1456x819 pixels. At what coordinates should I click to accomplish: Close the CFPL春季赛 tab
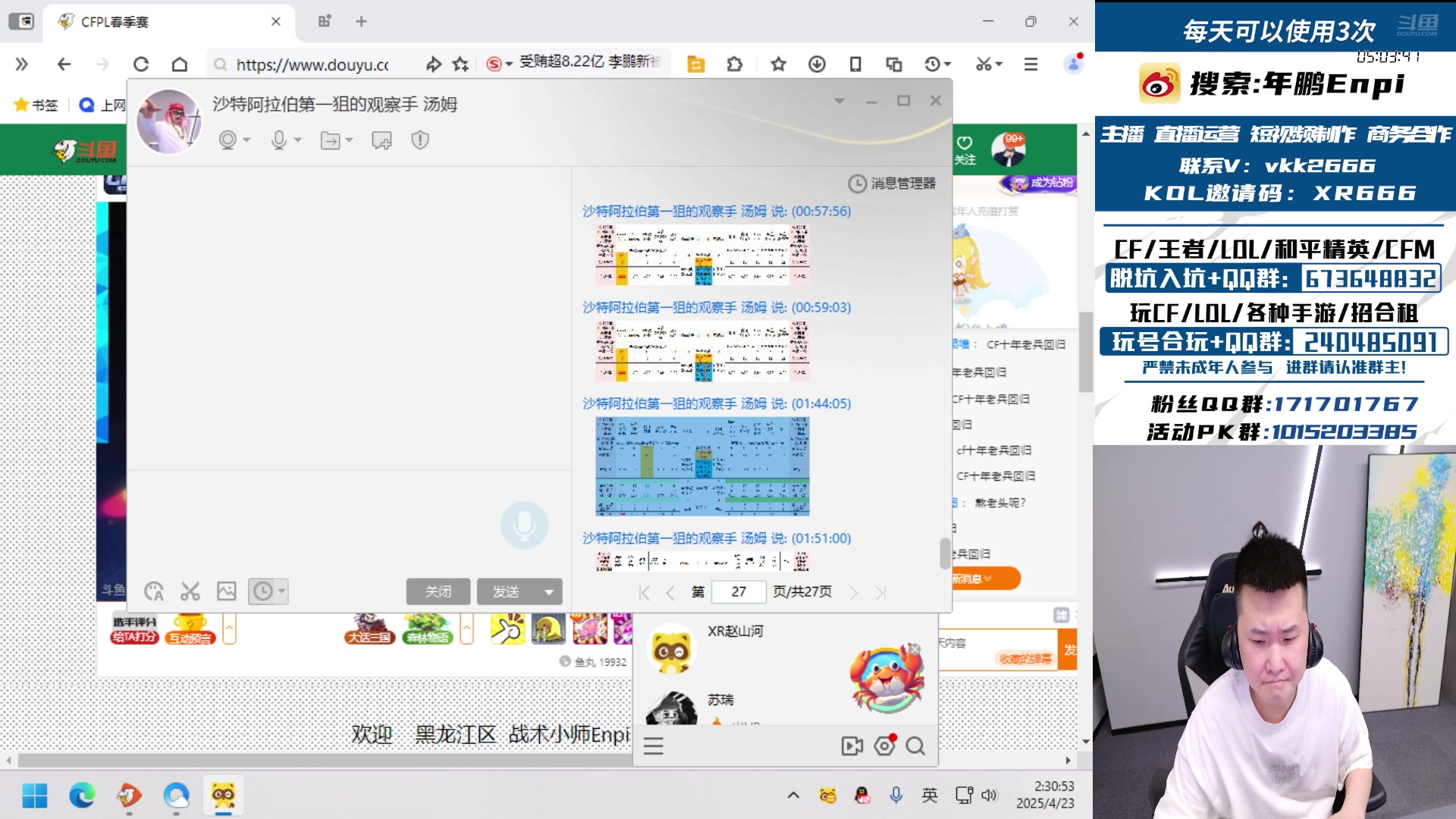pos(276,22)
